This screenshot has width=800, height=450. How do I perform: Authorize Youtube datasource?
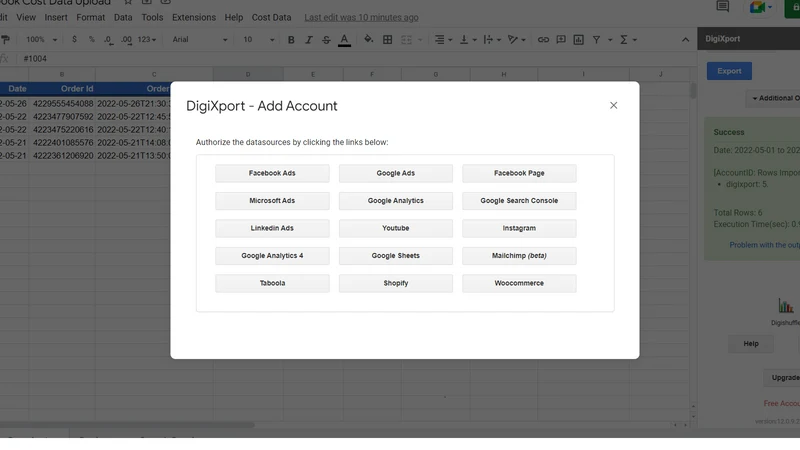pos(395,228)
